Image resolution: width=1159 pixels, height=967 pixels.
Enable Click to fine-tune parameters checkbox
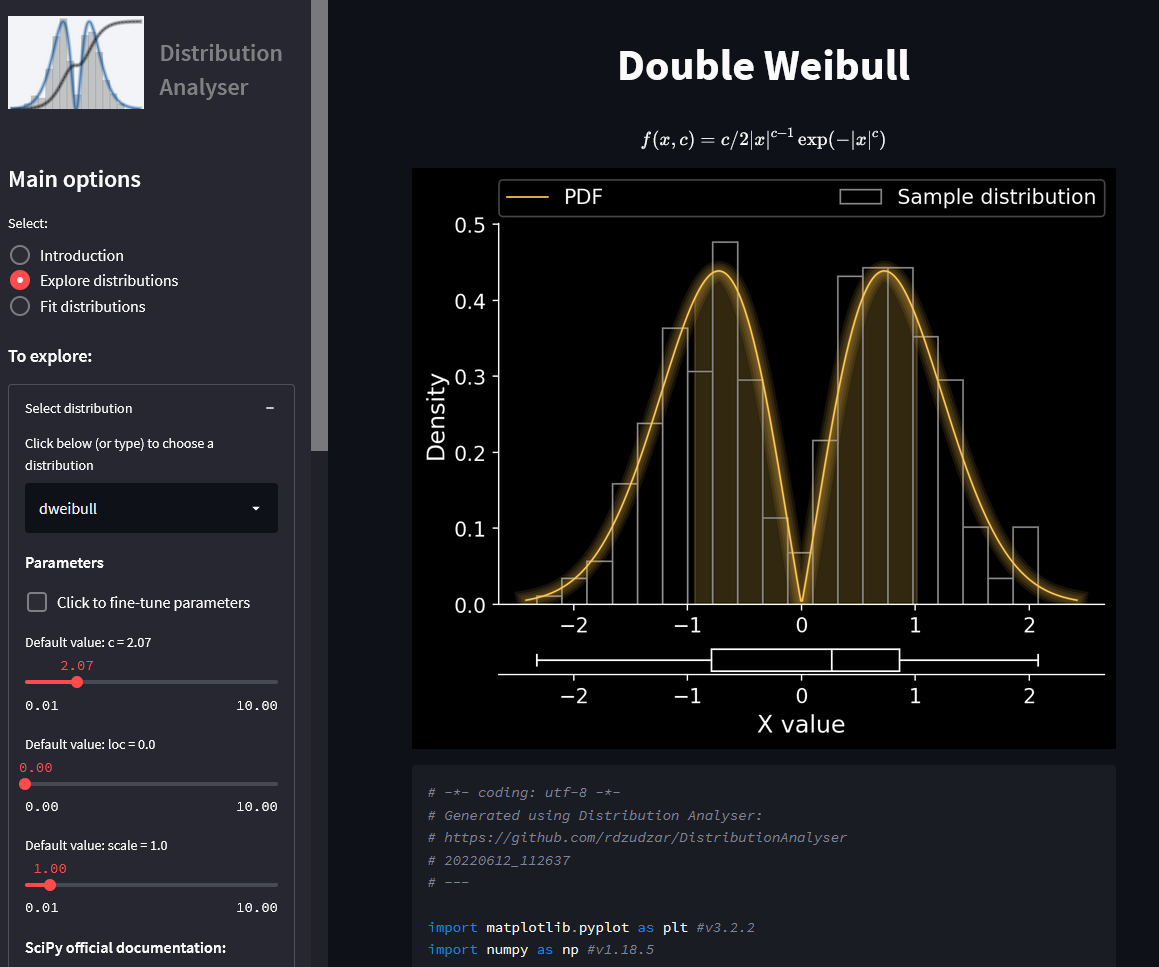pos(37,602)
